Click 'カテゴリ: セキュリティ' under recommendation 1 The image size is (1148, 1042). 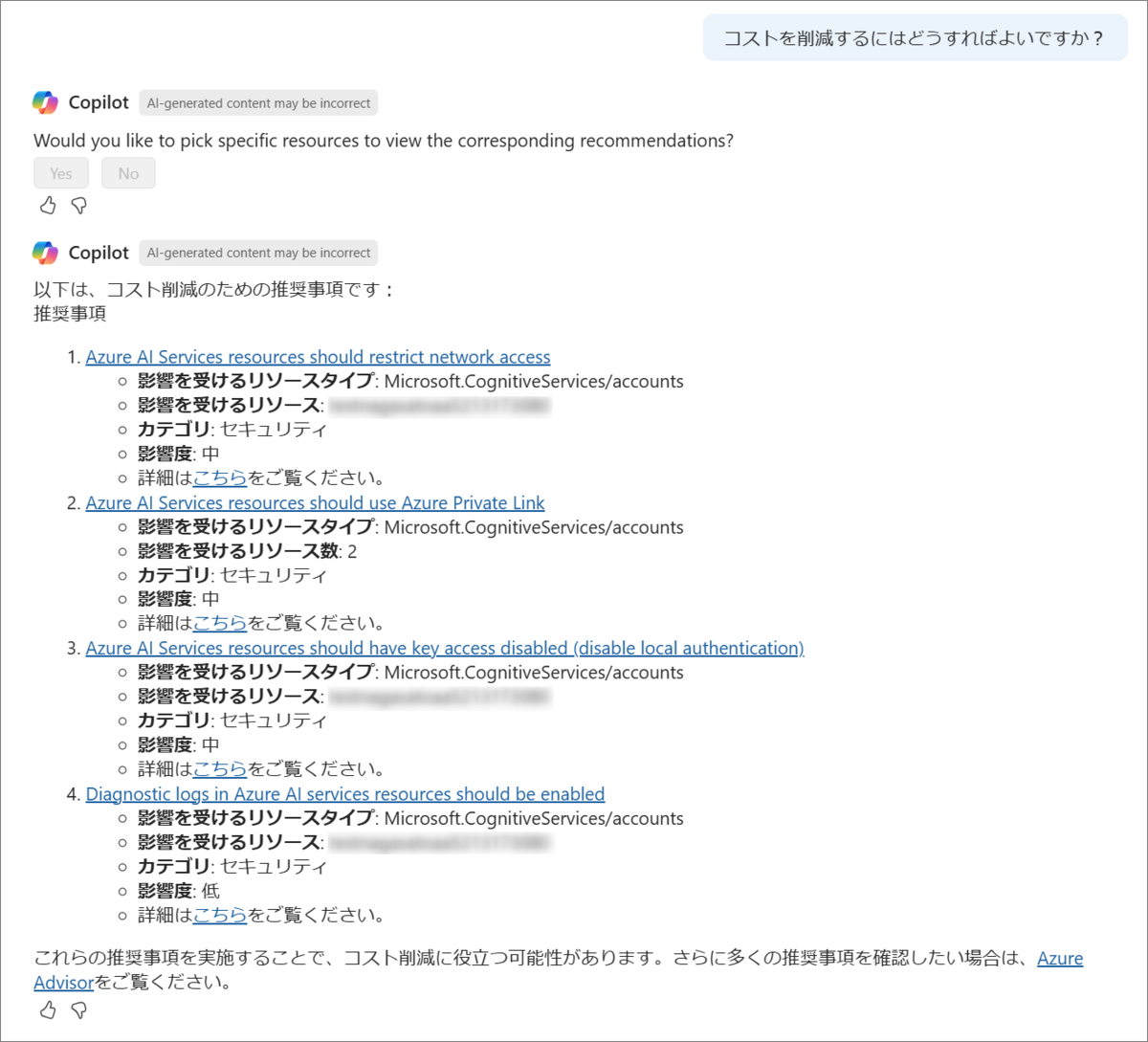232,430
